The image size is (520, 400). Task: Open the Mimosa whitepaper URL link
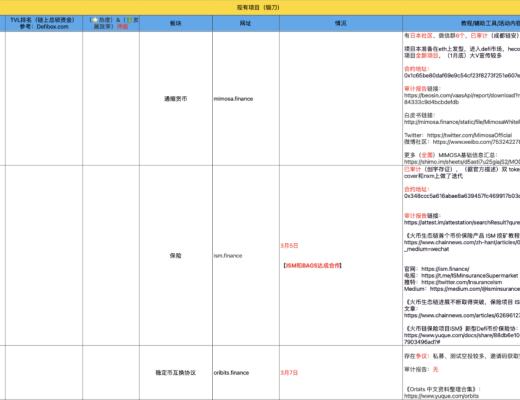(x=462, y=122)
